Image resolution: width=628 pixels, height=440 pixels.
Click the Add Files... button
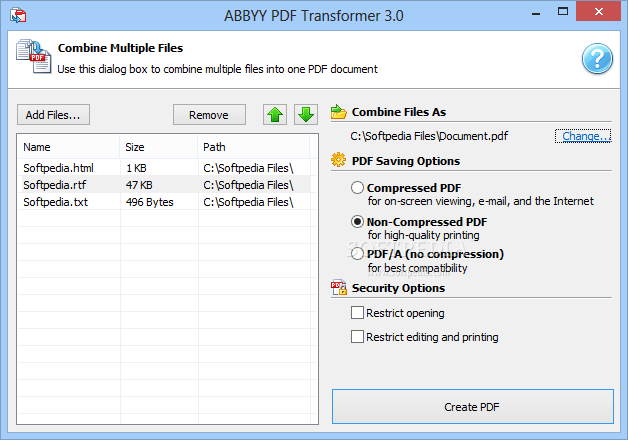coord(53,115)
